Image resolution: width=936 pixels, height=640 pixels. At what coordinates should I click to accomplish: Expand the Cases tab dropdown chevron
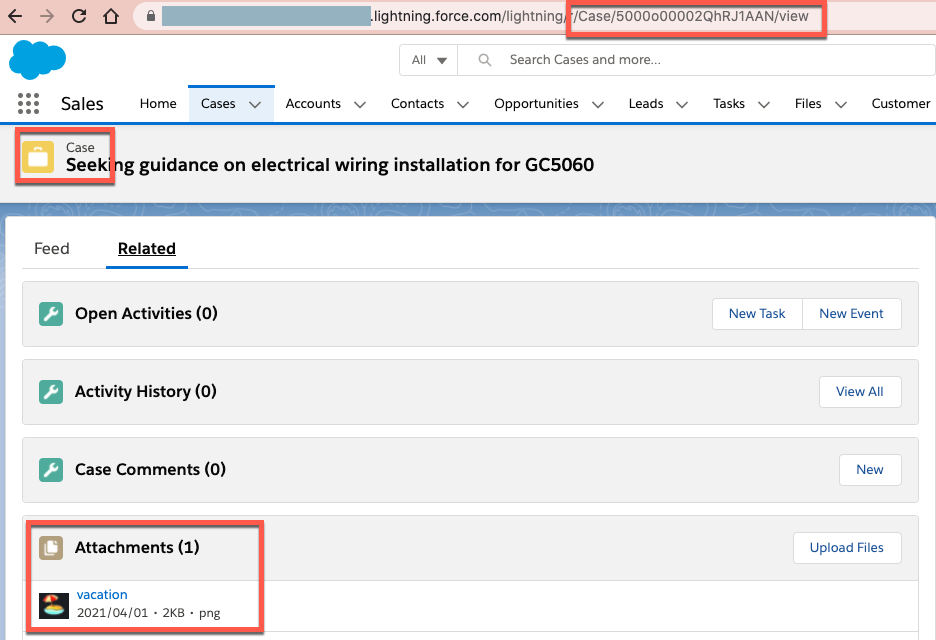(255, 104)
